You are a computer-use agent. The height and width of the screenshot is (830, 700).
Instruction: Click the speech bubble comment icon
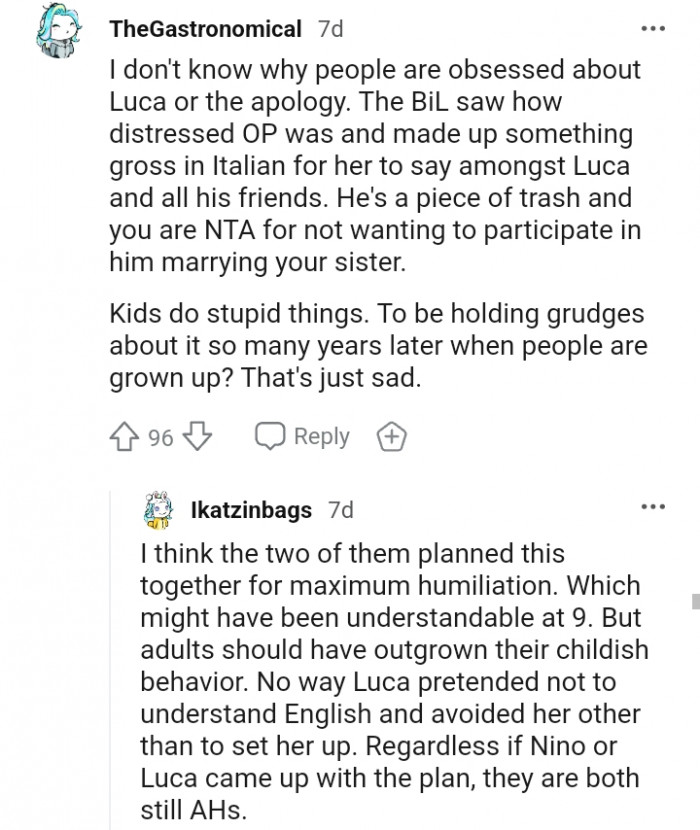270,437
